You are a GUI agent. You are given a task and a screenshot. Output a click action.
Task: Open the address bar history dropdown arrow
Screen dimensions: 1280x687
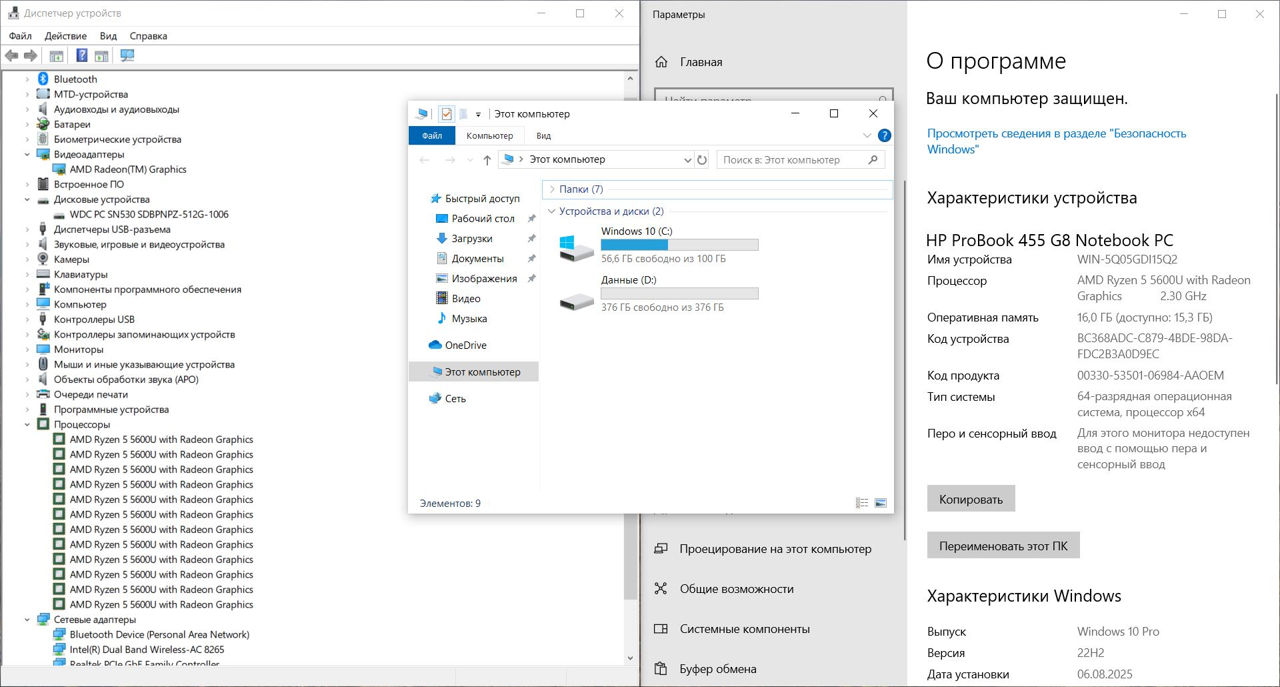(x=687, y=160)
